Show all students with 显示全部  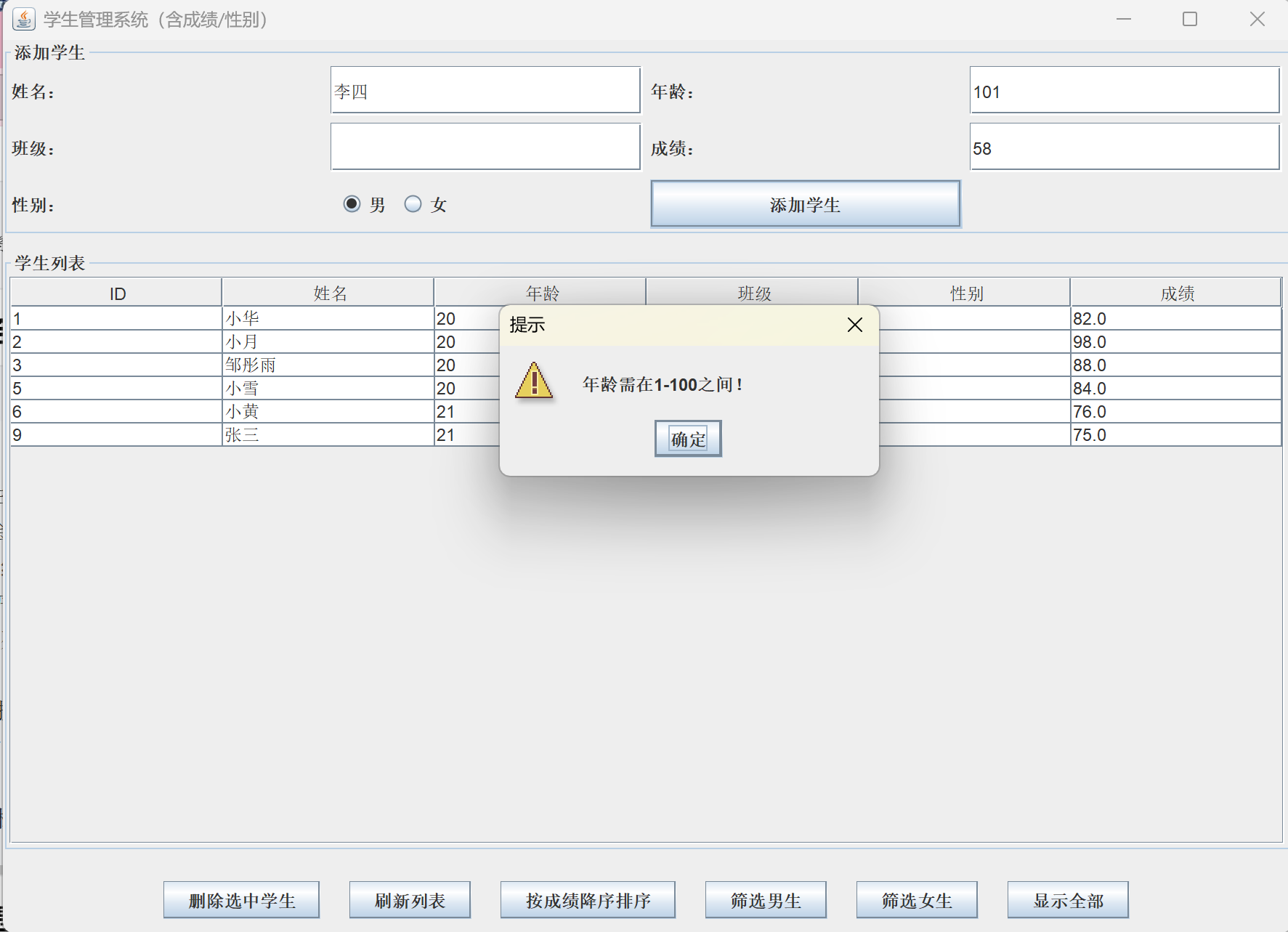point(1066,899)
